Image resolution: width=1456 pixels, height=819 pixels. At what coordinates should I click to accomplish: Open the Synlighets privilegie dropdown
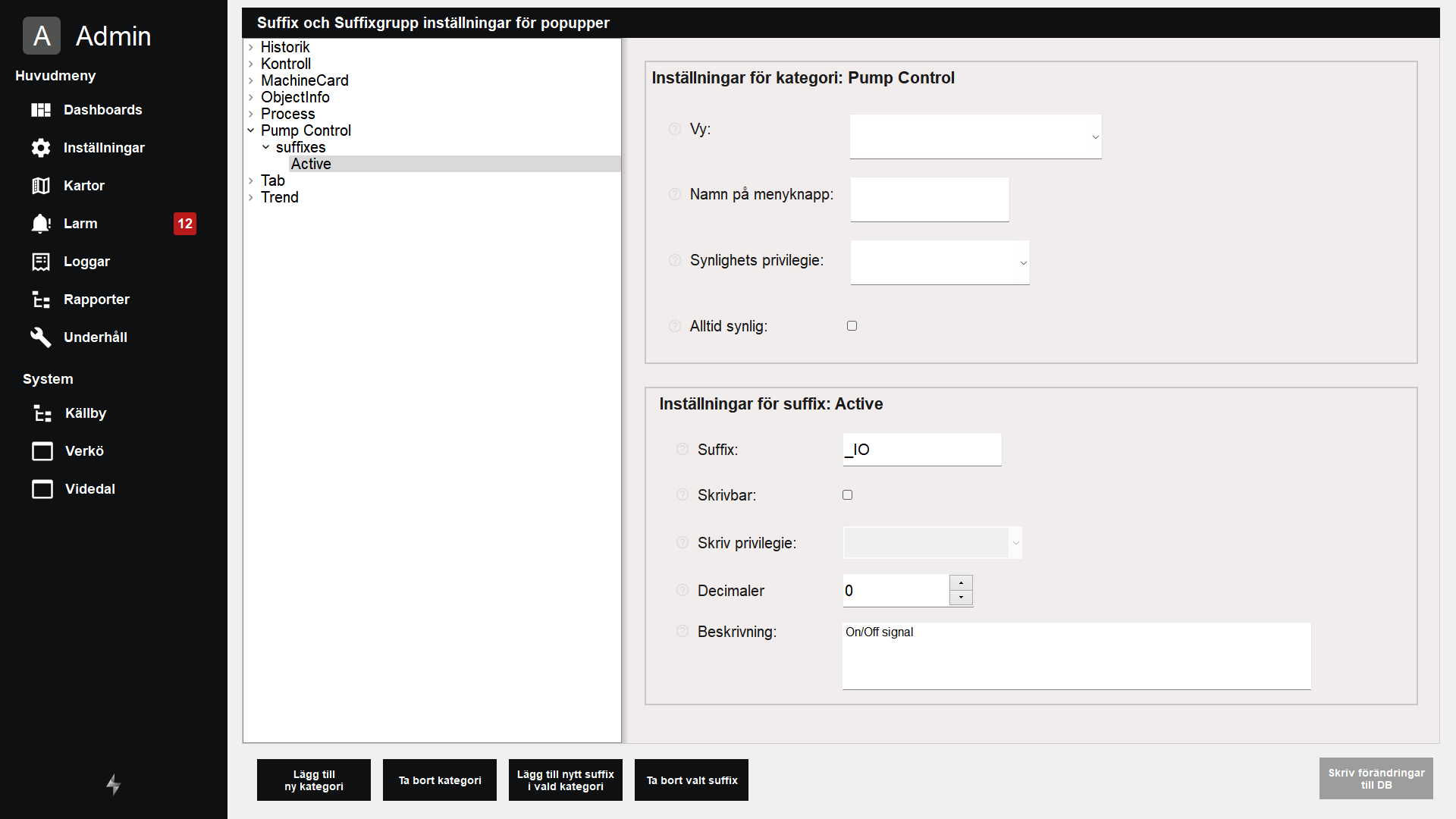coord(940,262)
